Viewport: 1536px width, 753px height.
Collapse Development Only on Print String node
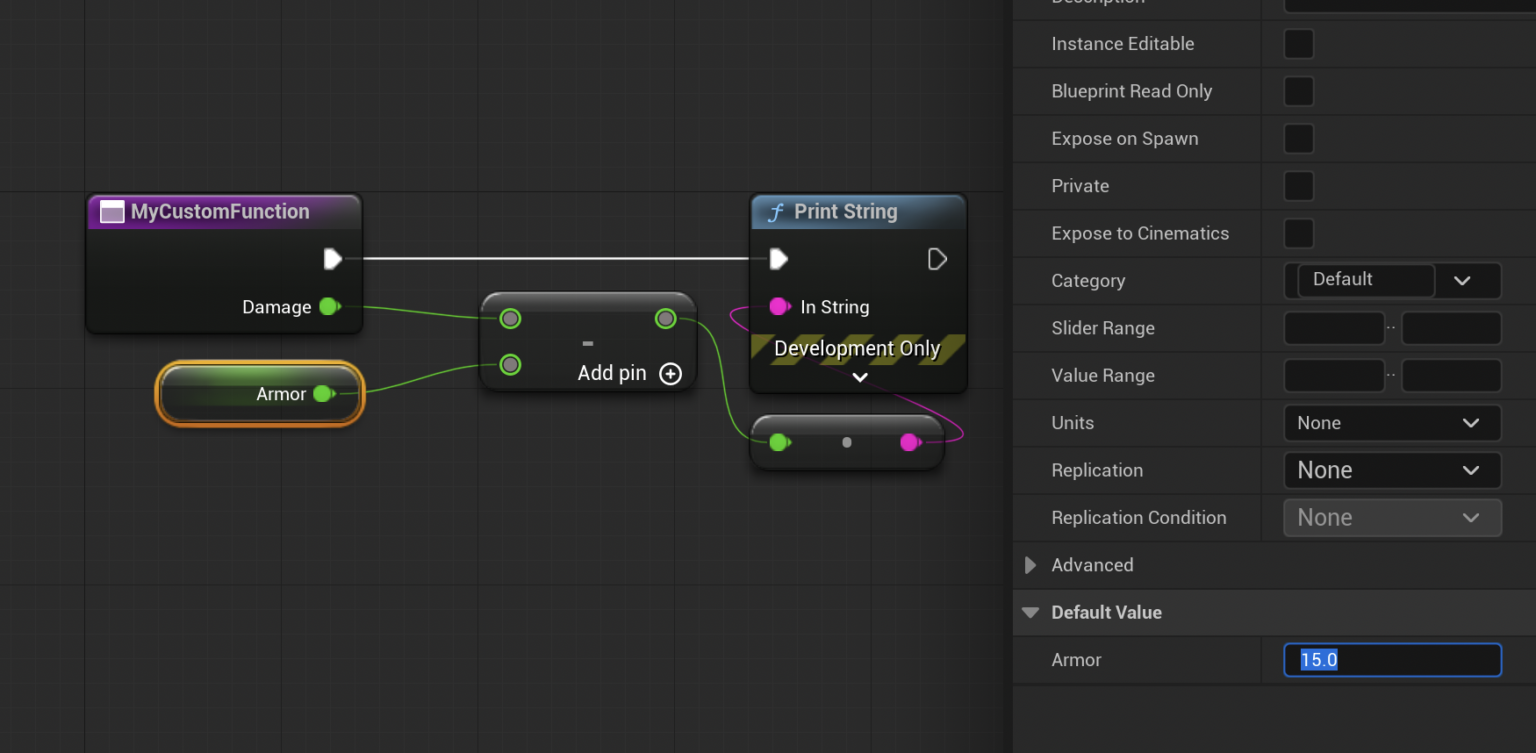click(858, 376)
